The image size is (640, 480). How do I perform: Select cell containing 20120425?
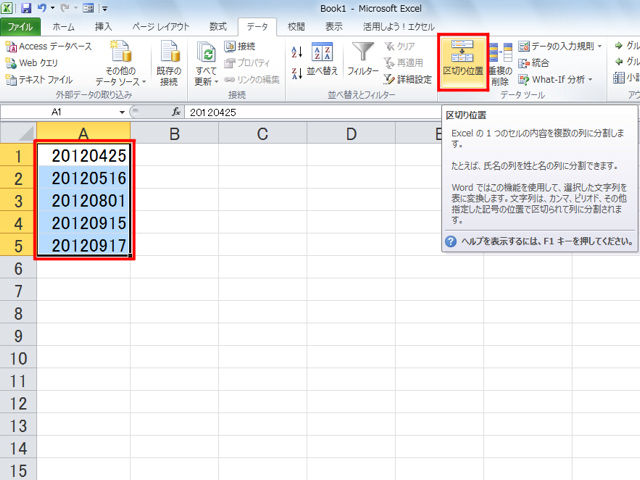84,155
